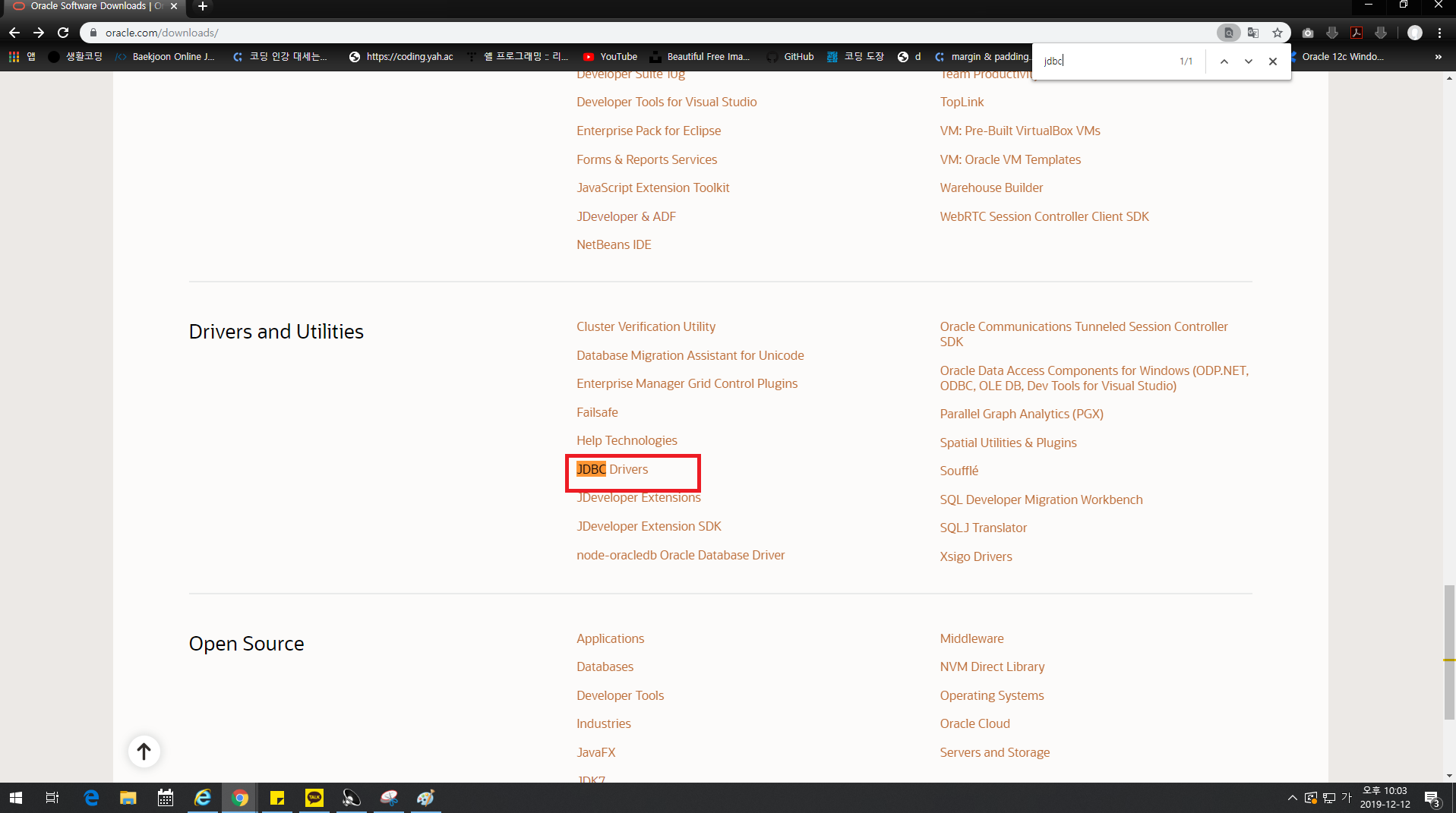
Task: Open the Adobe Acrobat extension
Action: tap(1357, 33)
